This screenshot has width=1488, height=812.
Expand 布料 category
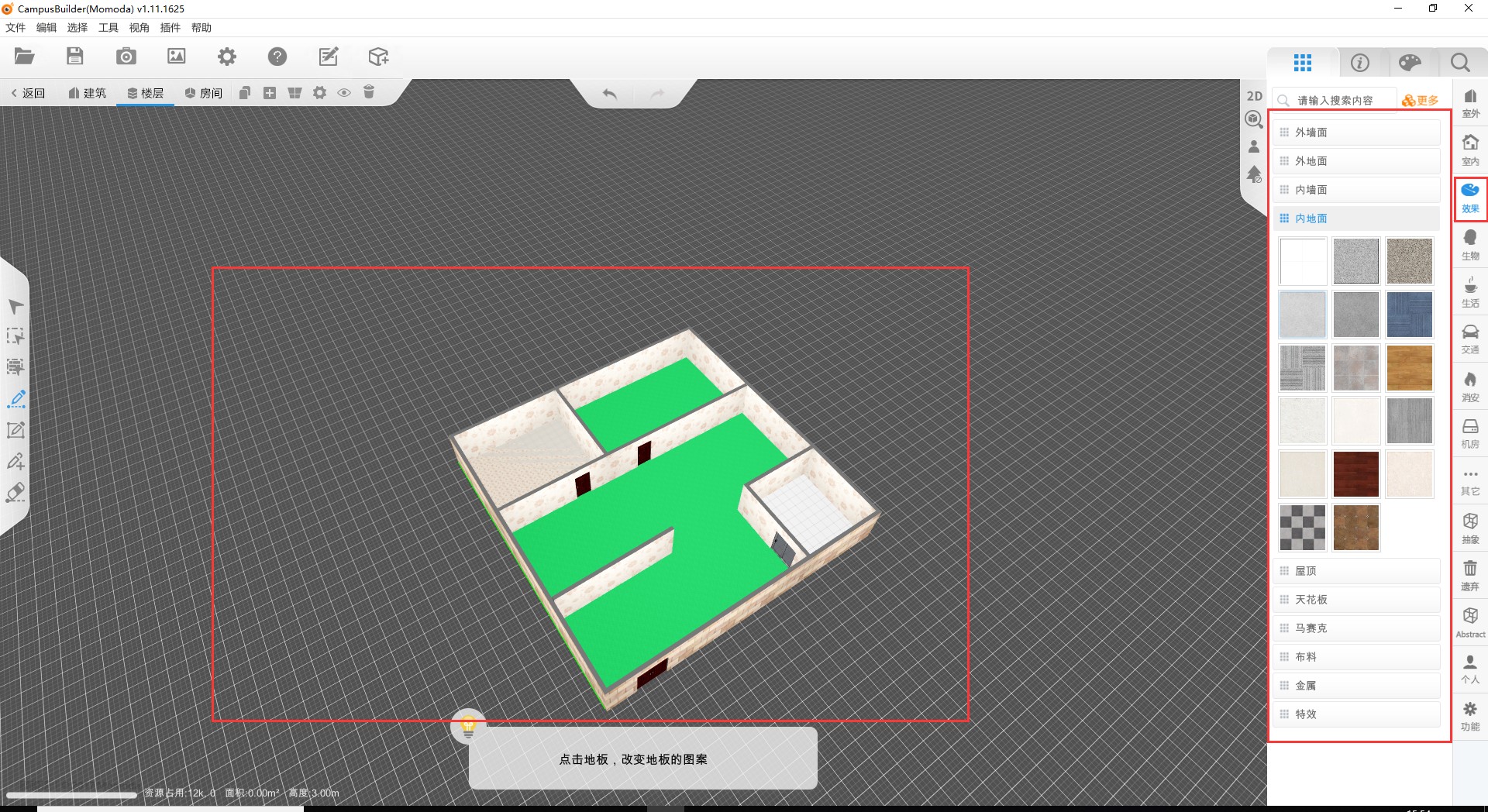(x=1356, y=657)
